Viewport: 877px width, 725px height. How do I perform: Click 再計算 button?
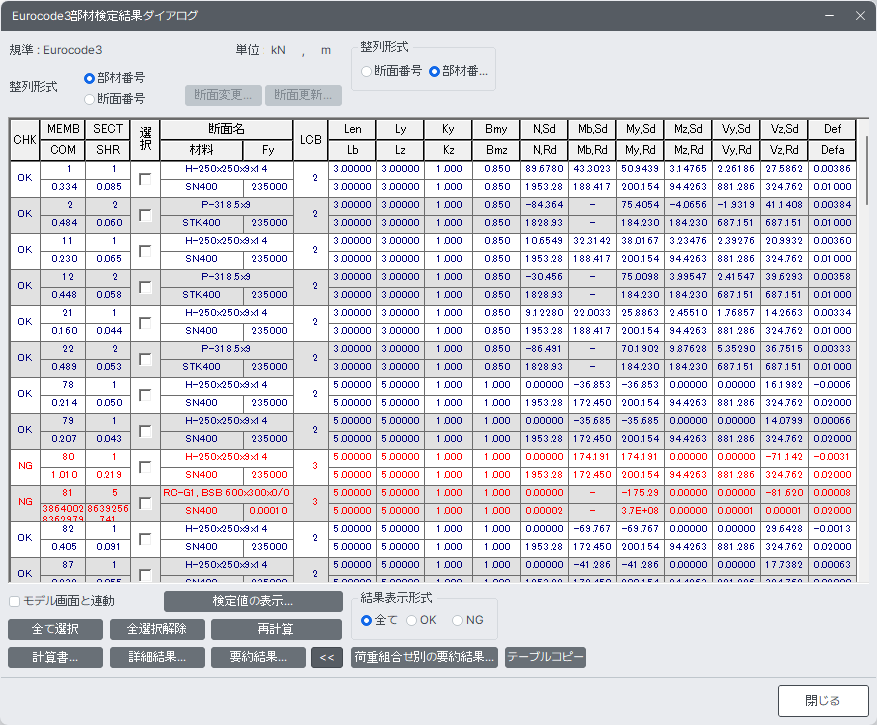276,629
